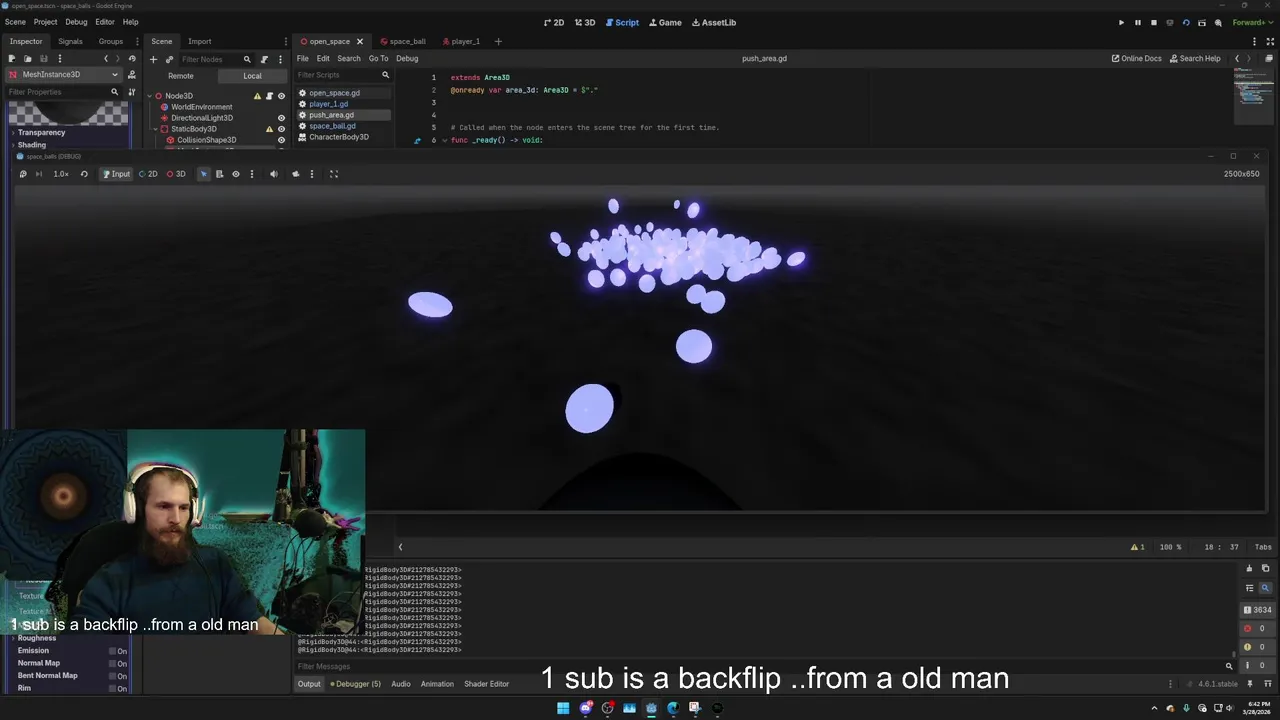Click the instantiate child scene link icon
Image resolution: width=1280 pixels, height=720 pixels.
coord(169,59)
